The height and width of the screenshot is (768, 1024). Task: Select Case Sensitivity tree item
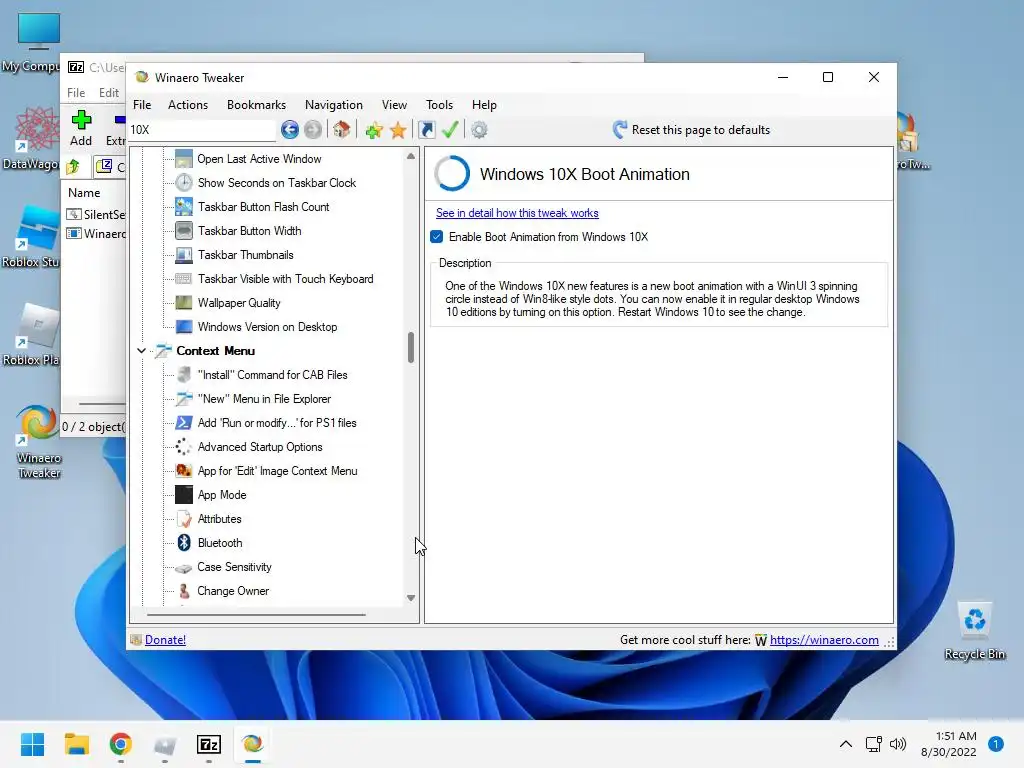tap(234, 568)
